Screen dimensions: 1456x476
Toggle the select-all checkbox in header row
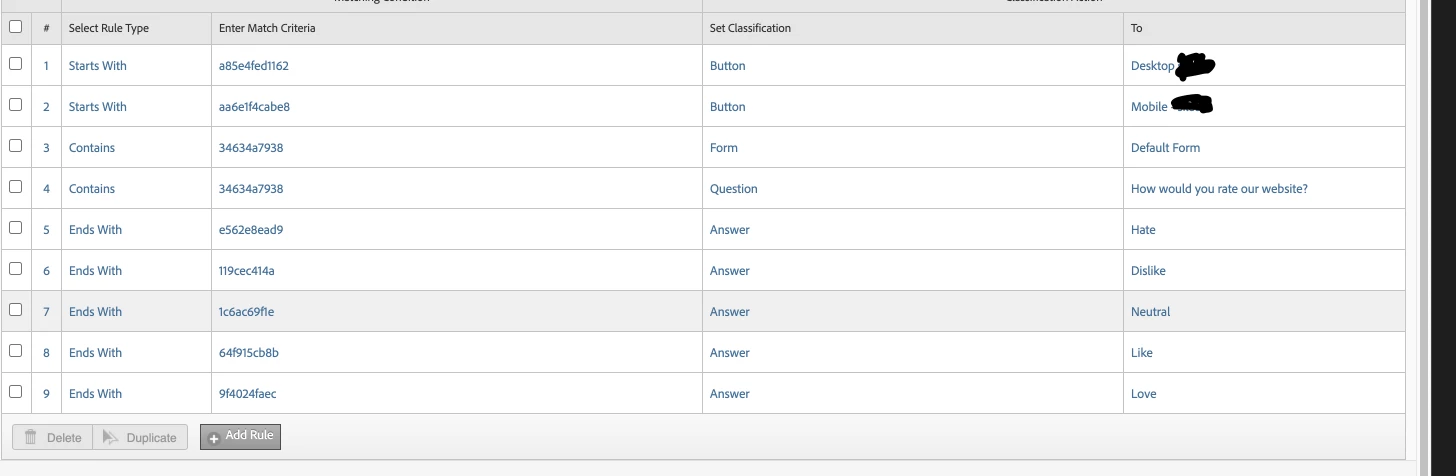point(15,27)
